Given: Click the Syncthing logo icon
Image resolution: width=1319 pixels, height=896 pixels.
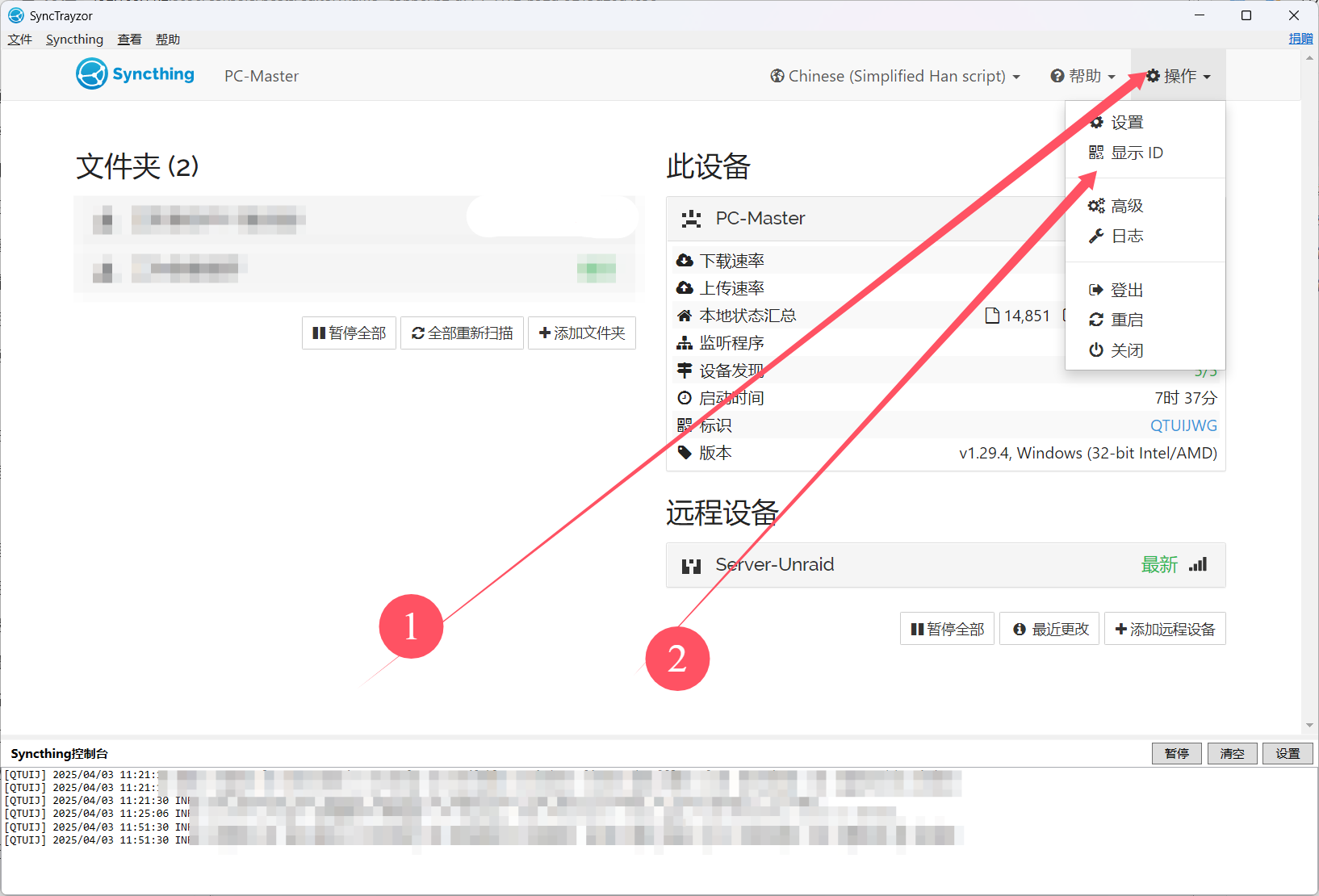Looking at the screenshot, I should click(92, 74).
